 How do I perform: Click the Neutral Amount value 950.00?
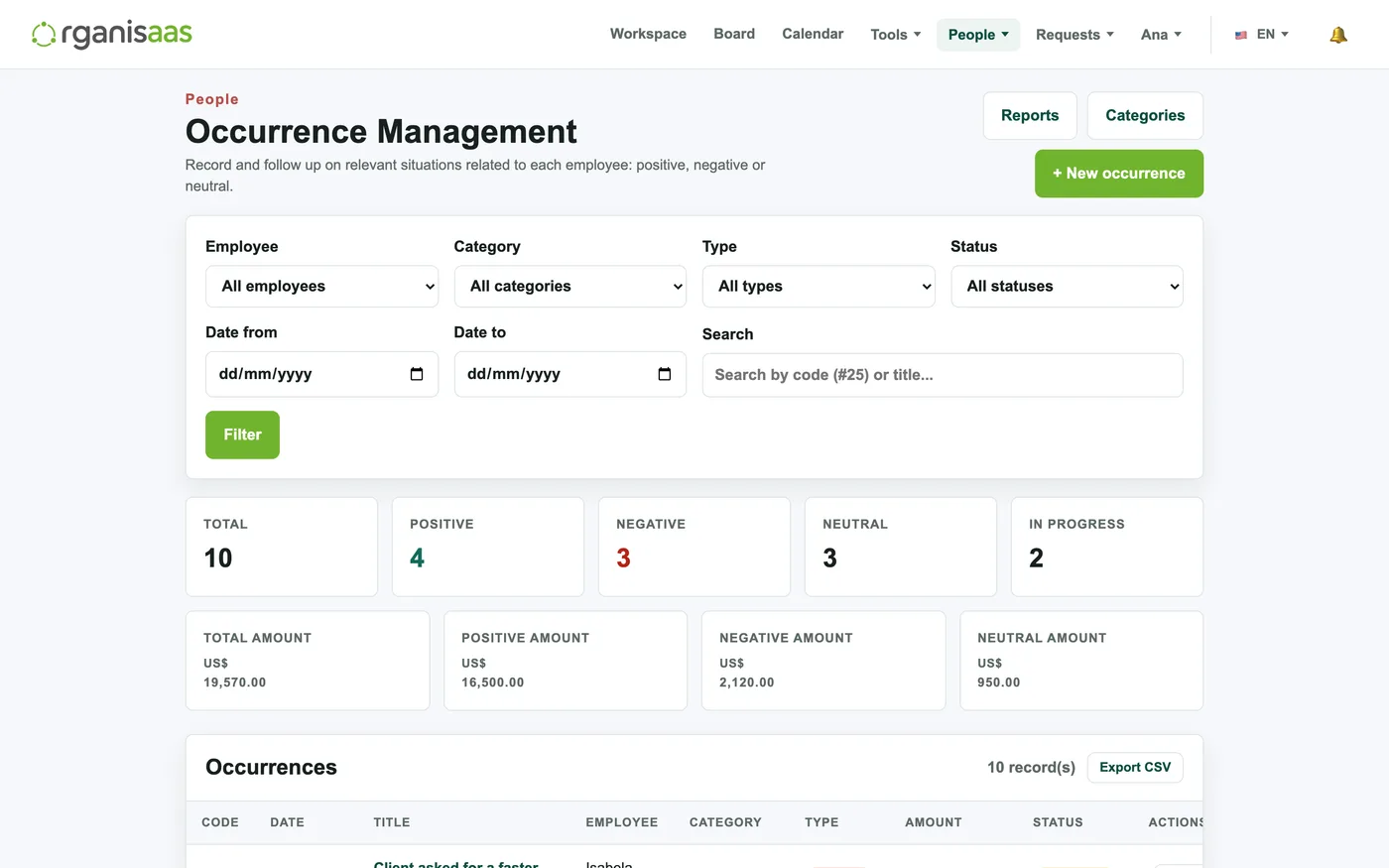(999, 682)
